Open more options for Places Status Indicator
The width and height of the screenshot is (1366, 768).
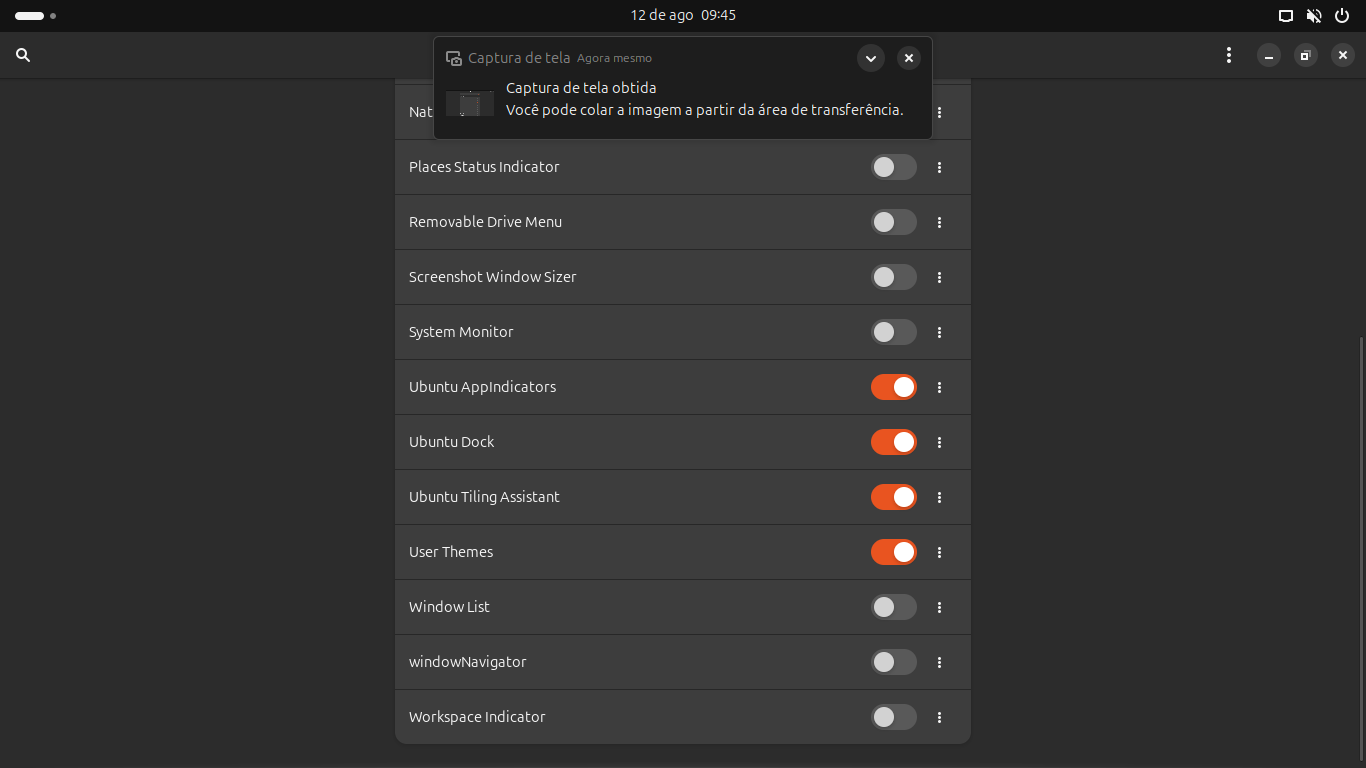(939, 168)
